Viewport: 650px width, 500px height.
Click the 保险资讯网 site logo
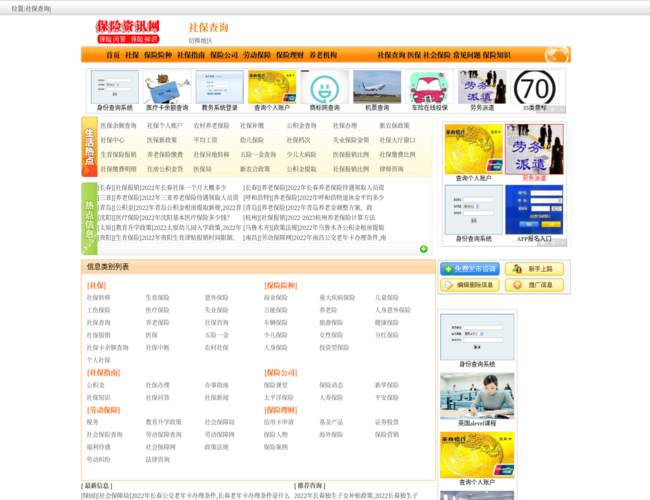128,32
